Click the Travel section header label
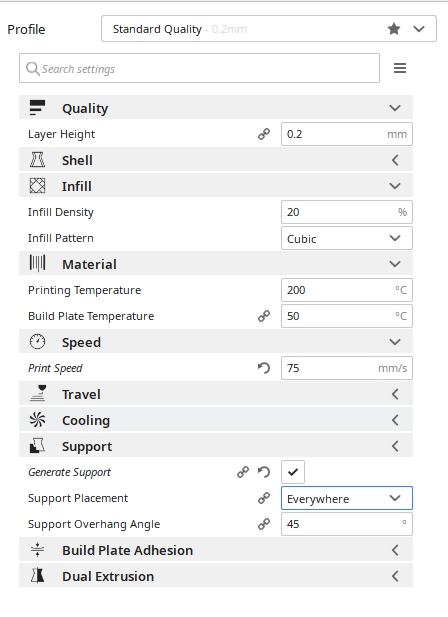 81,394
